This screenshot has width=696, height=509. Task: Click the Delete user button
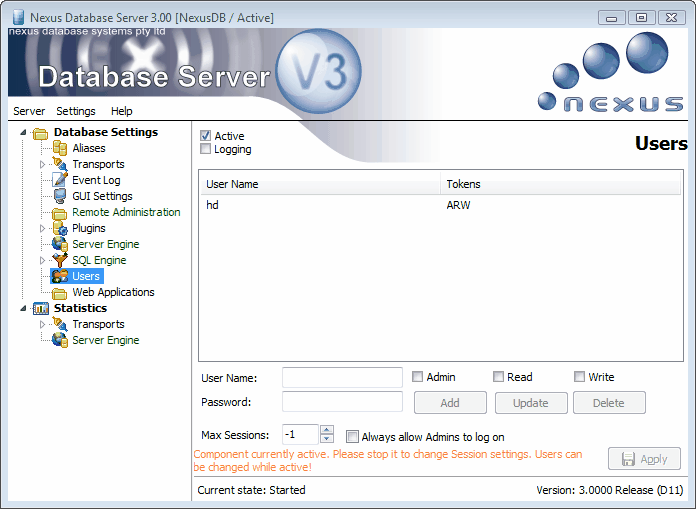[609, 403]
